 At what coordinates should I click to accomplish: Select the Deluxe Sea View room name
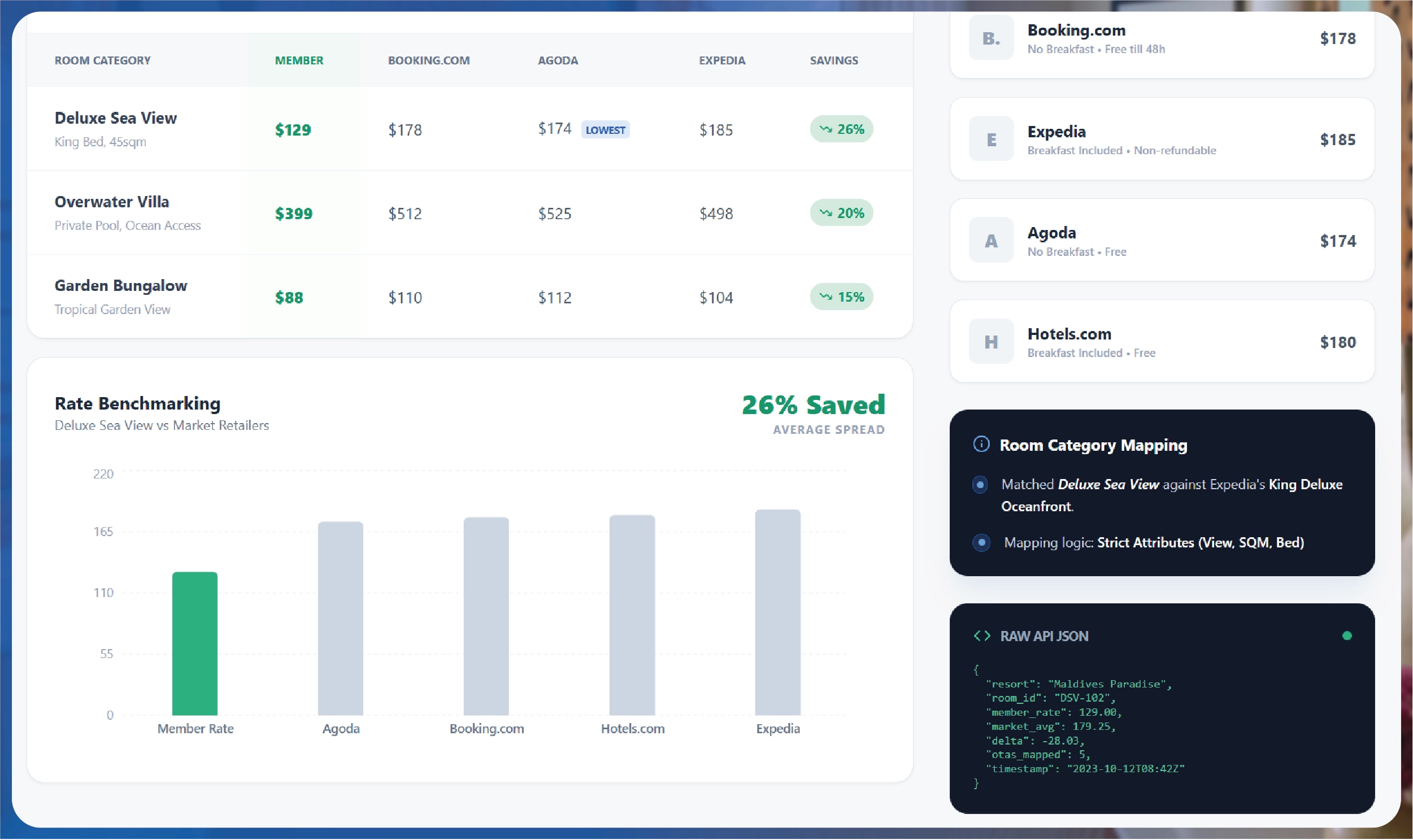115,118
